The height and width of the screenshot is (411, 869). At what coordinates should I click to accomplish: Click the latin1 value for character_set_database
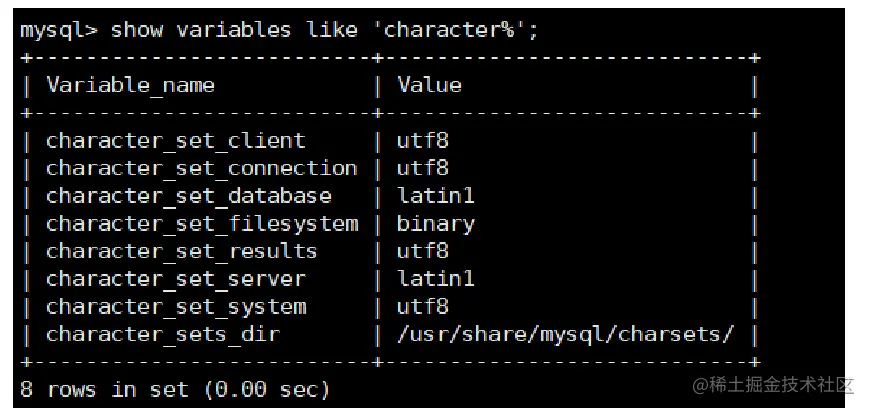(x=436, y=196)
